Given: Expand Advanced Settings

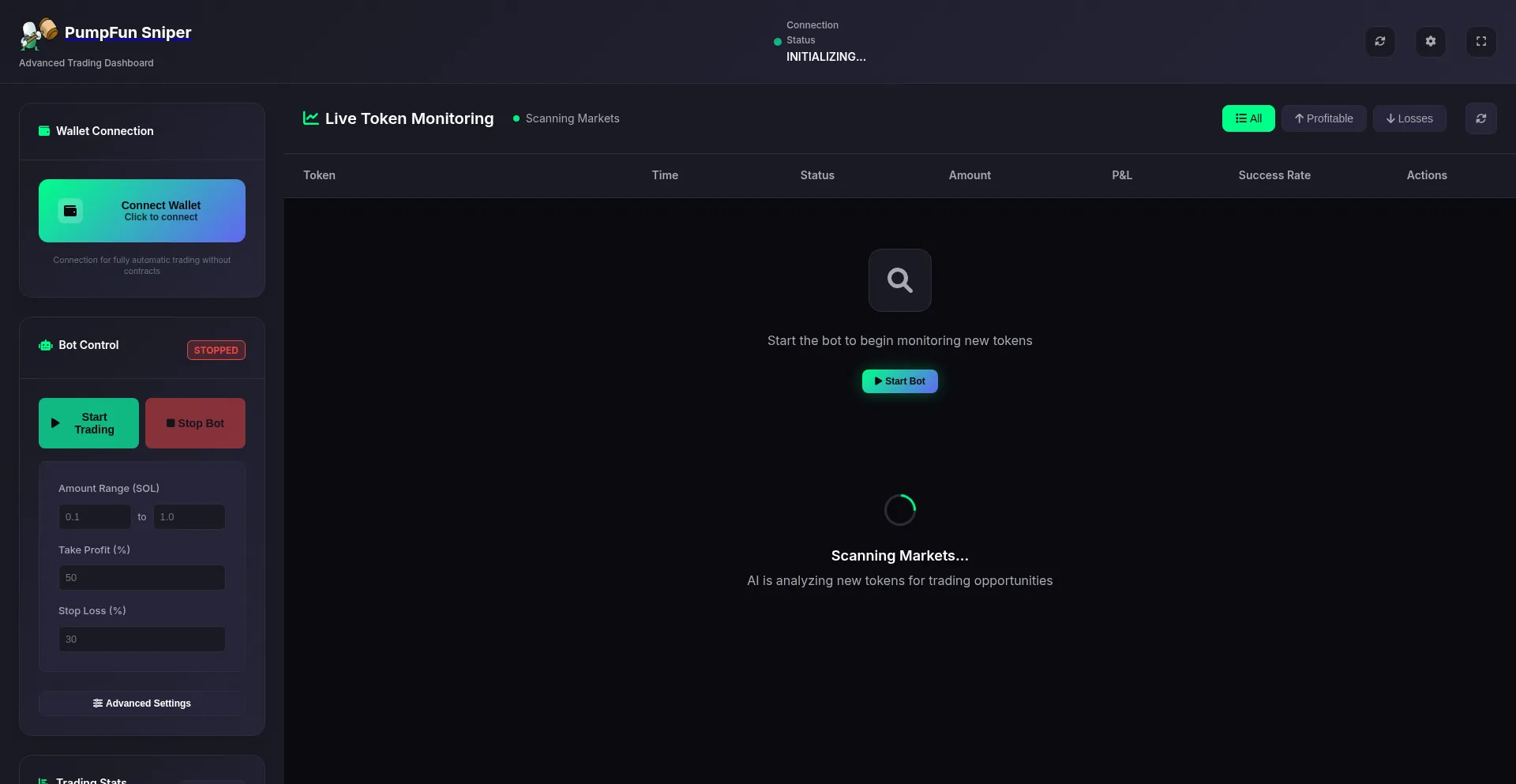Looking at the screenshot, I should click(141, 703).
